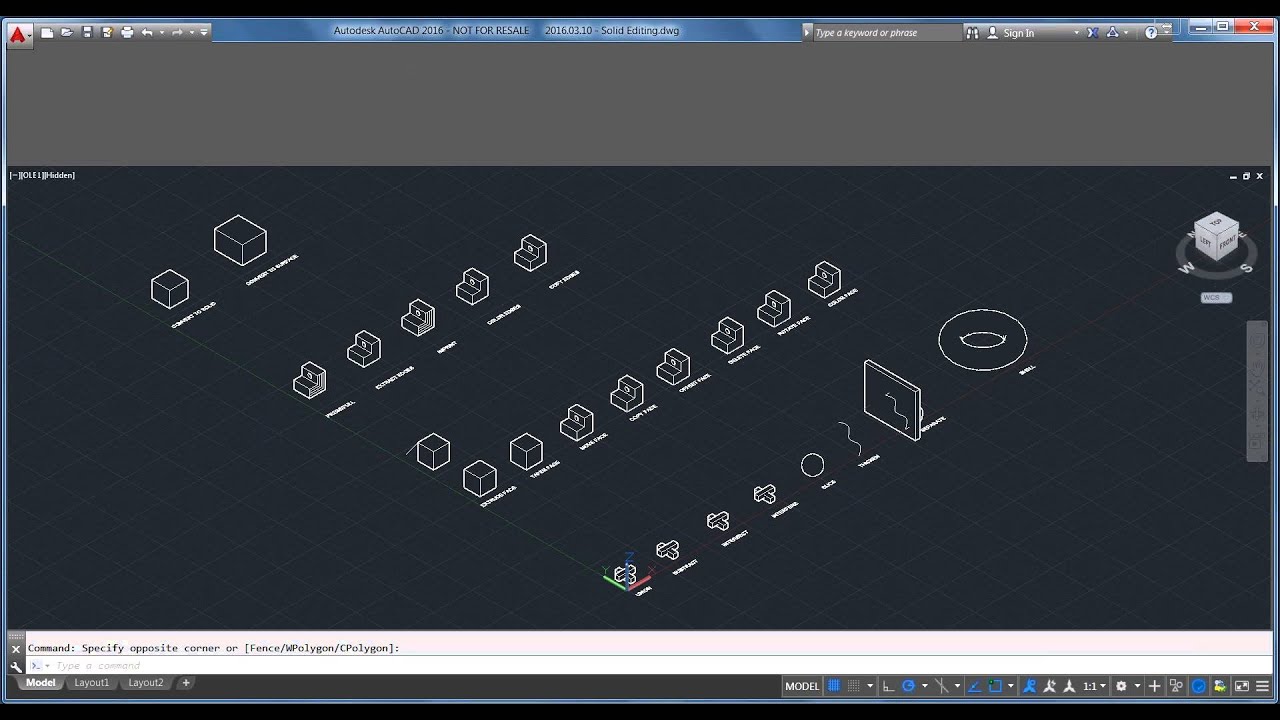
Task: Click the keyword search input field
Action: [886, 32]
